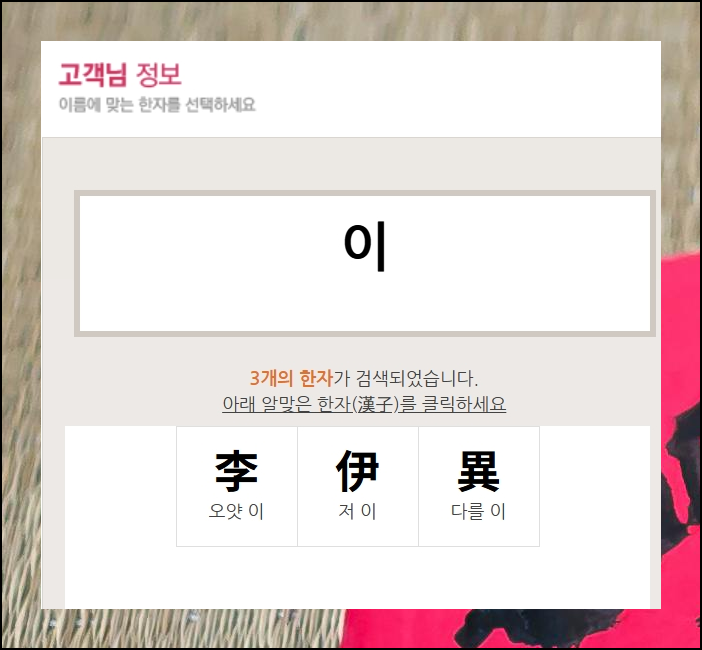The width and height of the screenshot is (702, 650).
Task: Click the large 이 display box
Action: click(365, 263)
